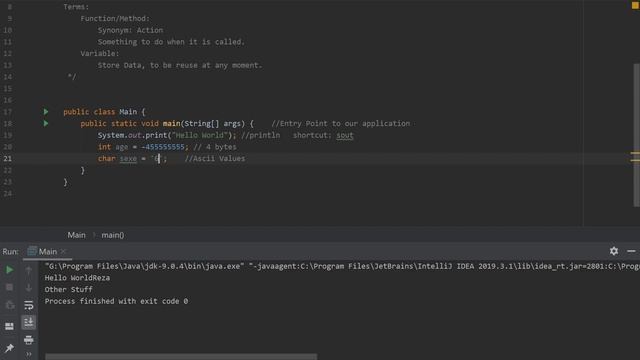Click the editor vertical scrollbar
Viewport: 640px width, 360px height.
click(x=637, y=135)
